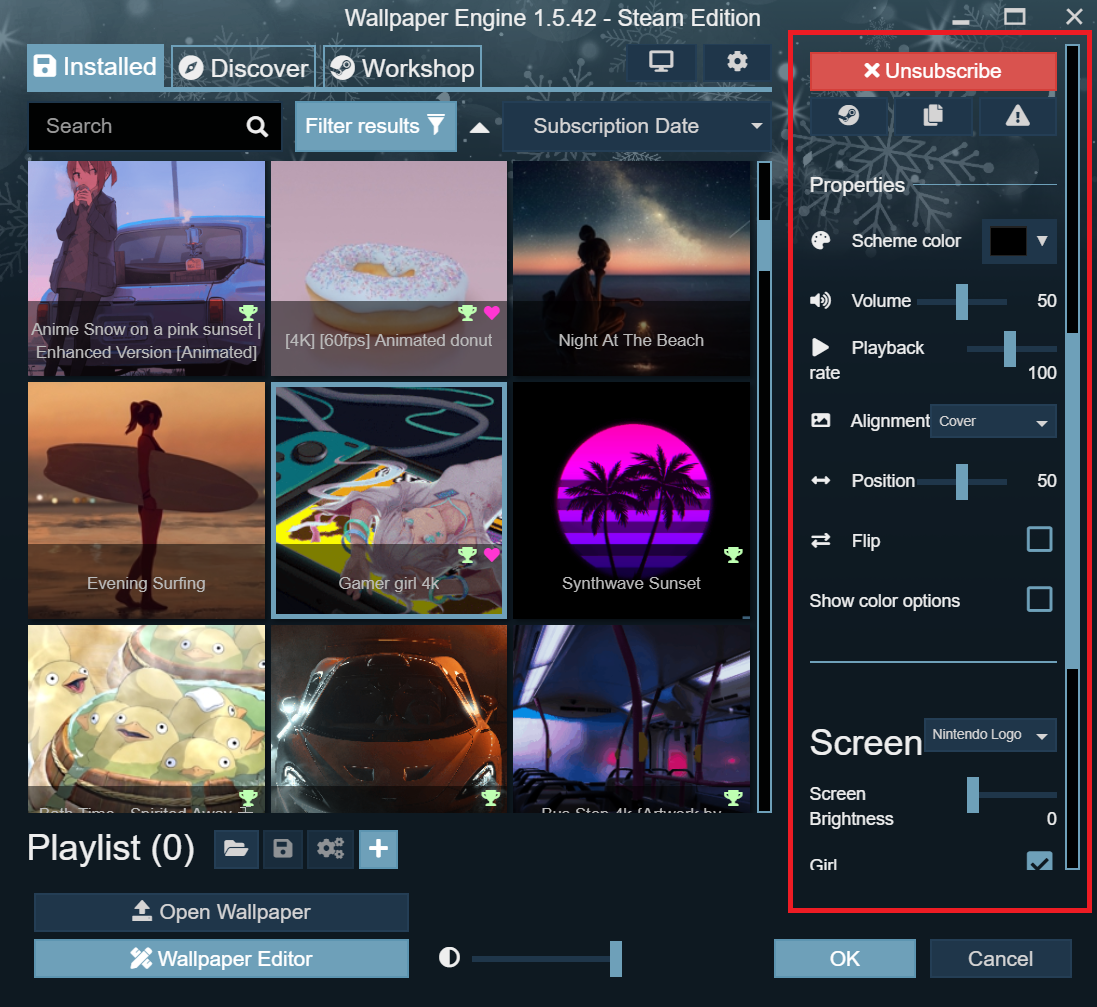Click the pink heart on Animated donut
The width and height of the screenshot is (1097, 1007).
tap(492, 313)
